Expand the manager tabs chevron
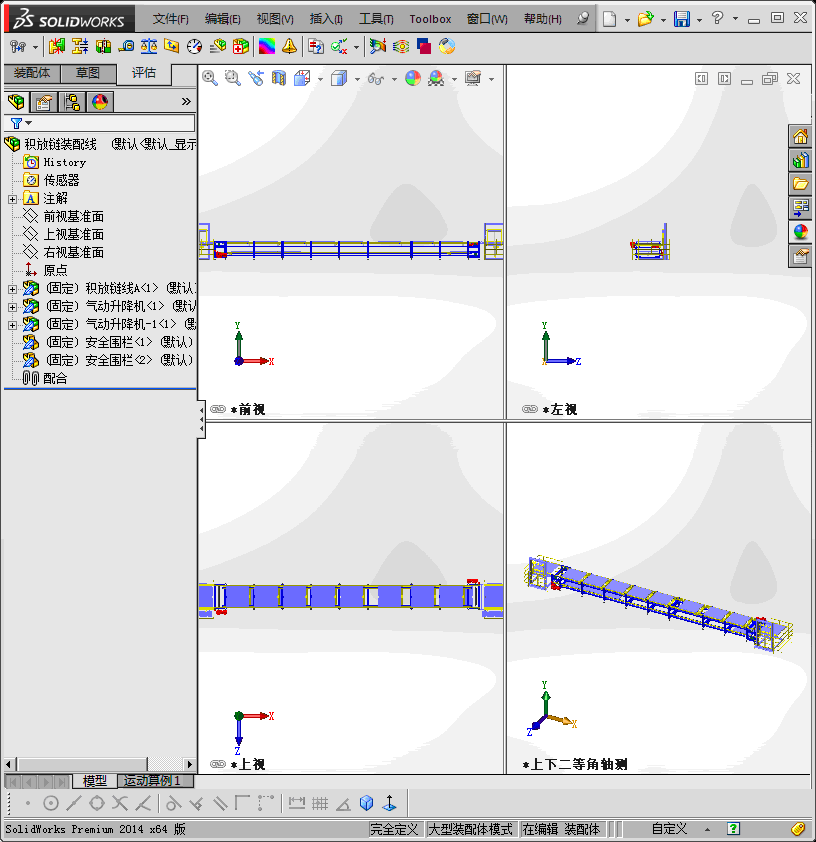This screenshot has width=816, height=842. 186,101
